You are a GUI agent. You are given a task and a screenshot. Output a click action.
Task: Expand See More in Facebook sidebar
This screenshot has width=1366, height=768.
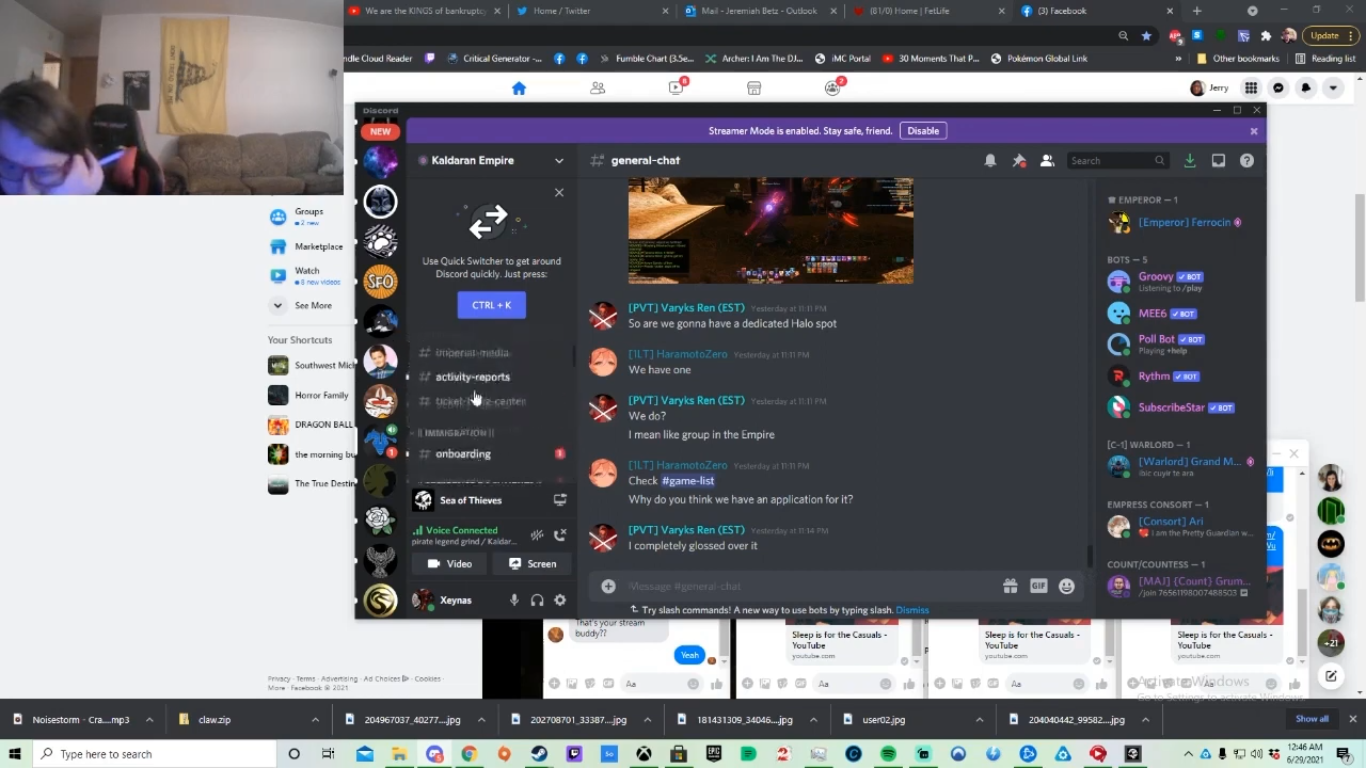pyautogui.click(x=312, y=306)
